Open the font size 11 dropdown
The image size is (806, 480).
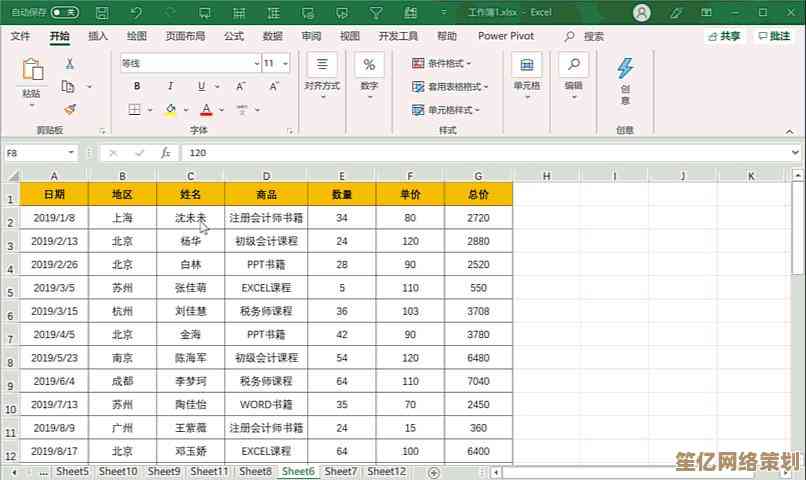pos(284,63)
